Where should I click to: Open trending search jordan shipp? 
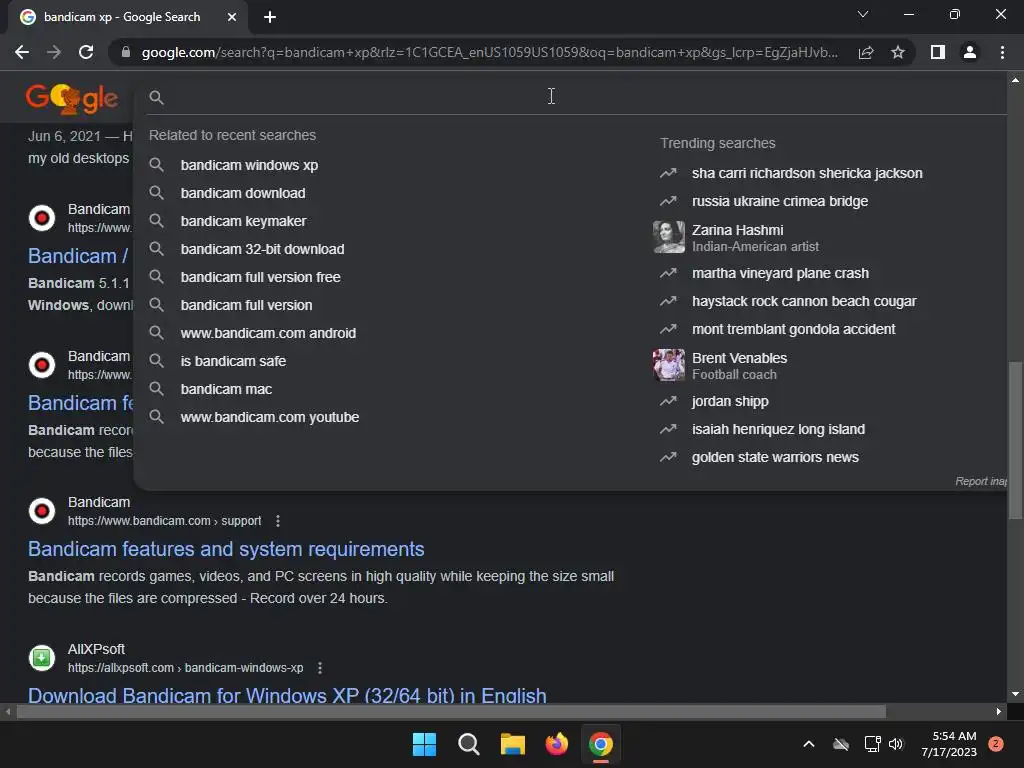pyautogui.click(x=729, y=402)
